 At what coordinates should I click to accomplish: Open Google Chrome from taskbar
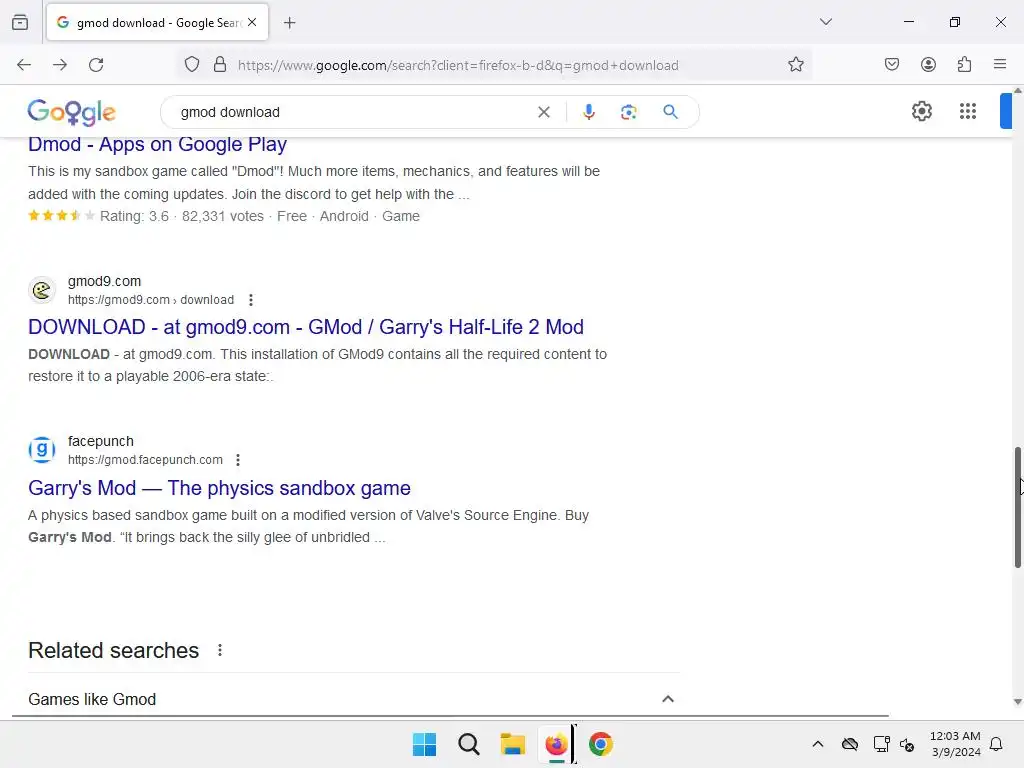click(601, 744)
